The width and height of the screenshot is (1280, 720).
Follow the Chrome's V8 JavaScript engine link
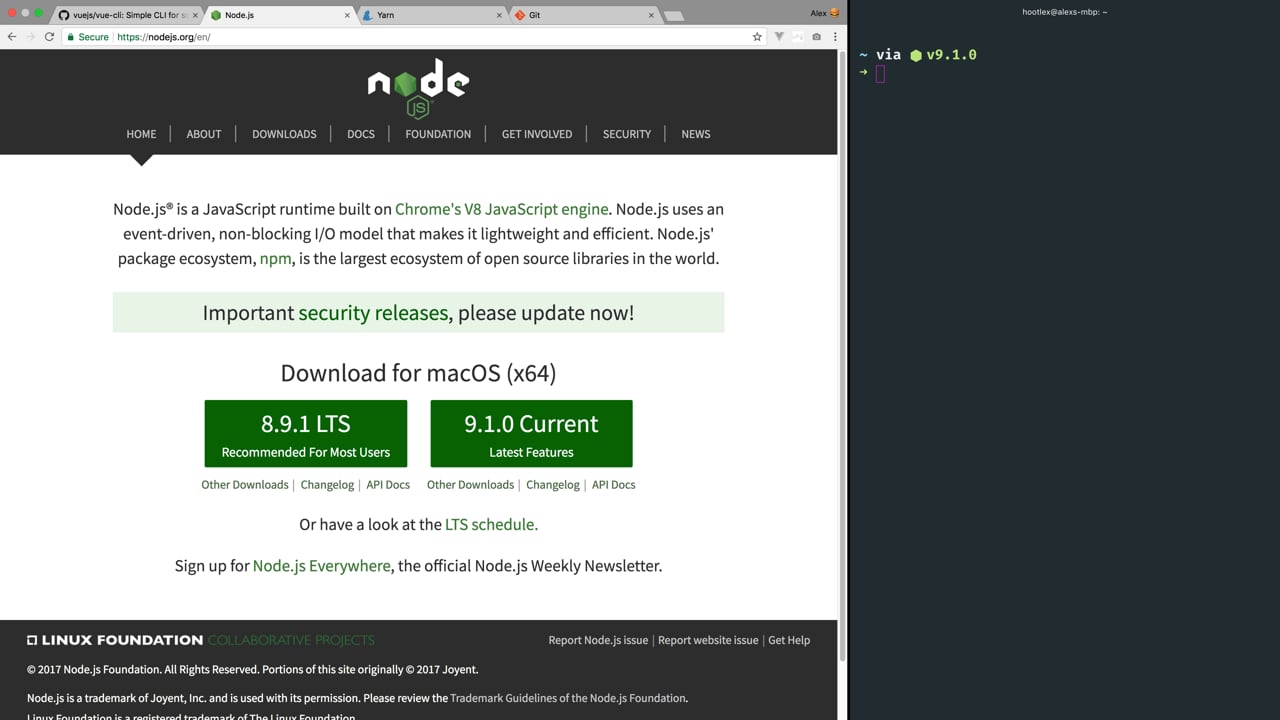[x=502, y=209]
